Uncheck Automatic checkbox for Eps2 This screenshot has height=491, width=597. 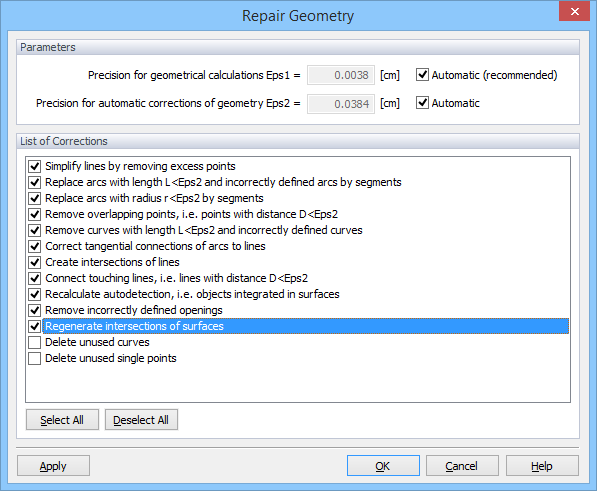tap(422, 103)
